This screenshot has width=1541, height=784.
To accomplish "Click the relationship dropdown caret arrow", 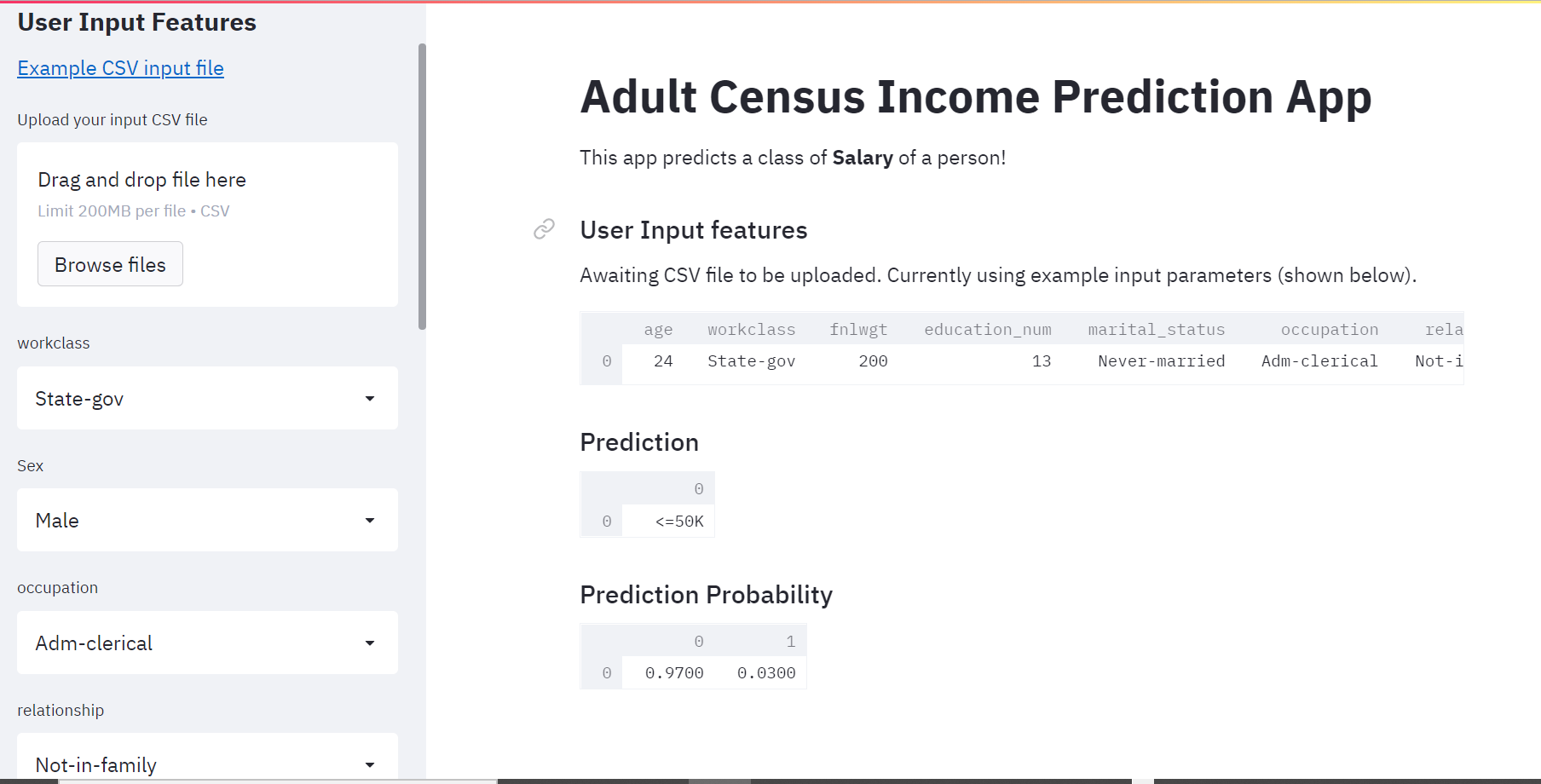I will [370, 764].
